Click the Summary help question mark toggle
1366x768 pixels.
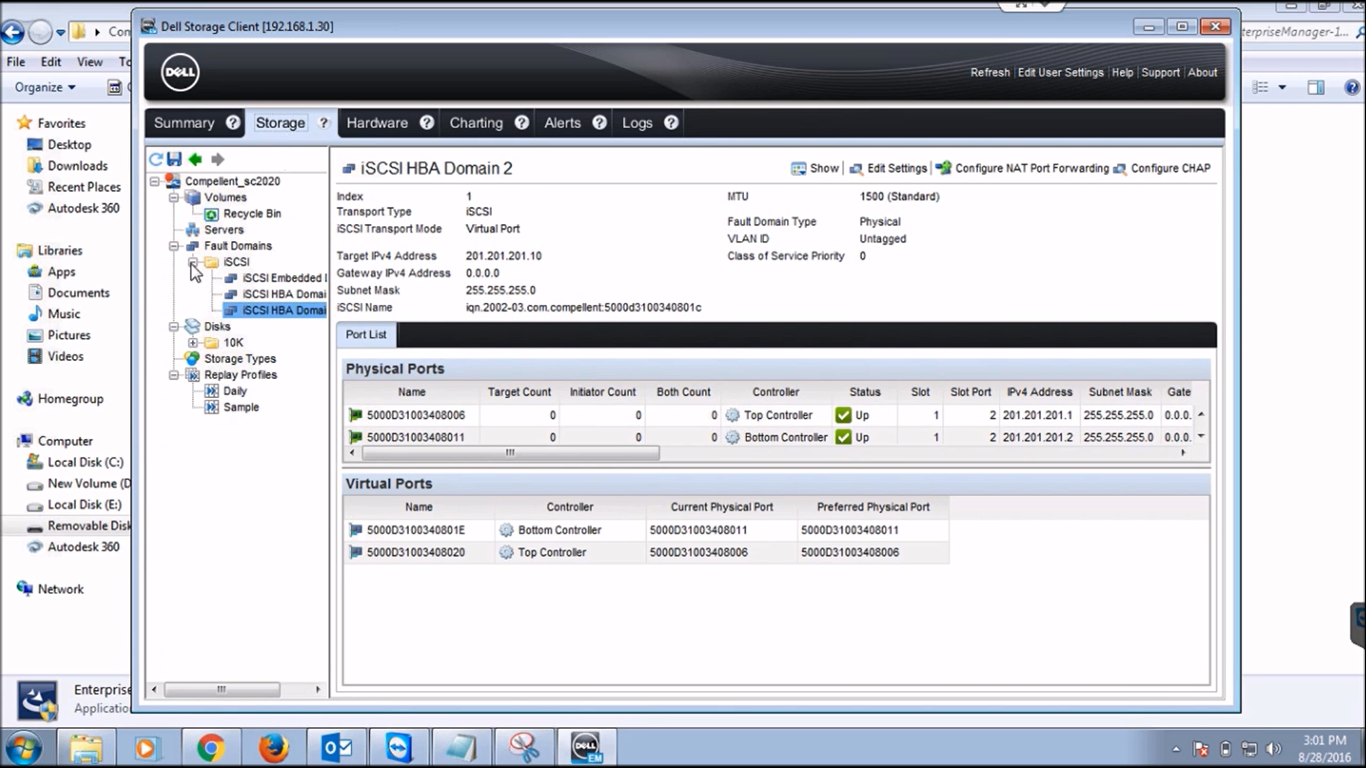coord(232,122)
